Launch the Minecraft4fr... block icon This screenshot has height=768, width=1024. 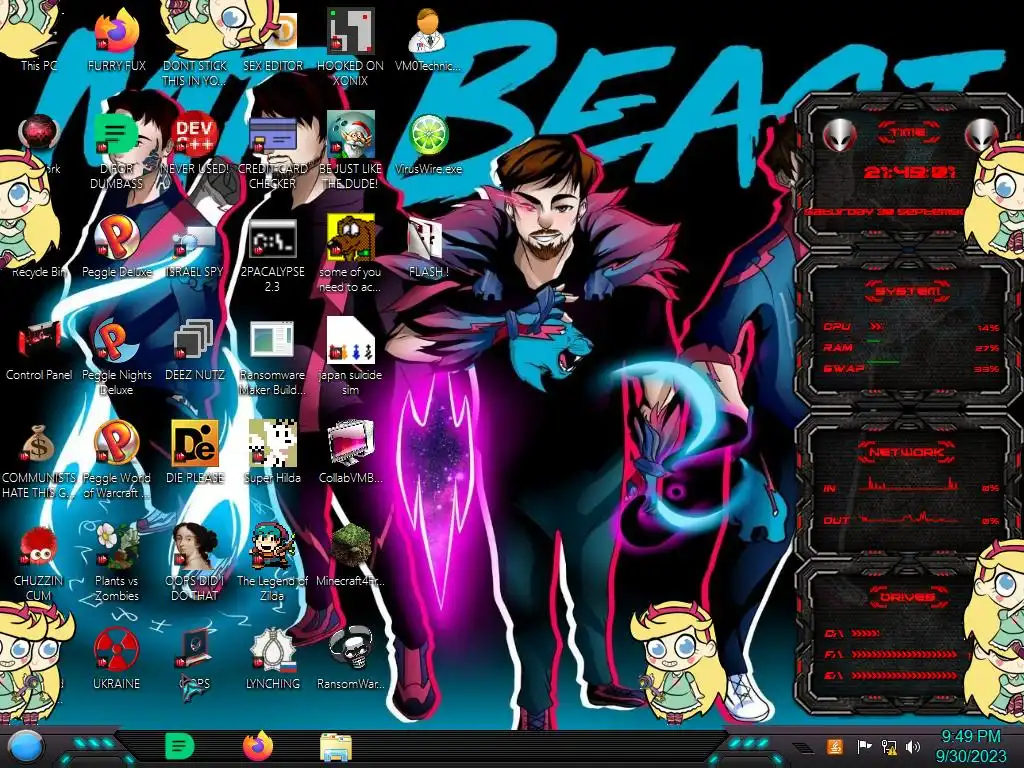click(350, 555)
